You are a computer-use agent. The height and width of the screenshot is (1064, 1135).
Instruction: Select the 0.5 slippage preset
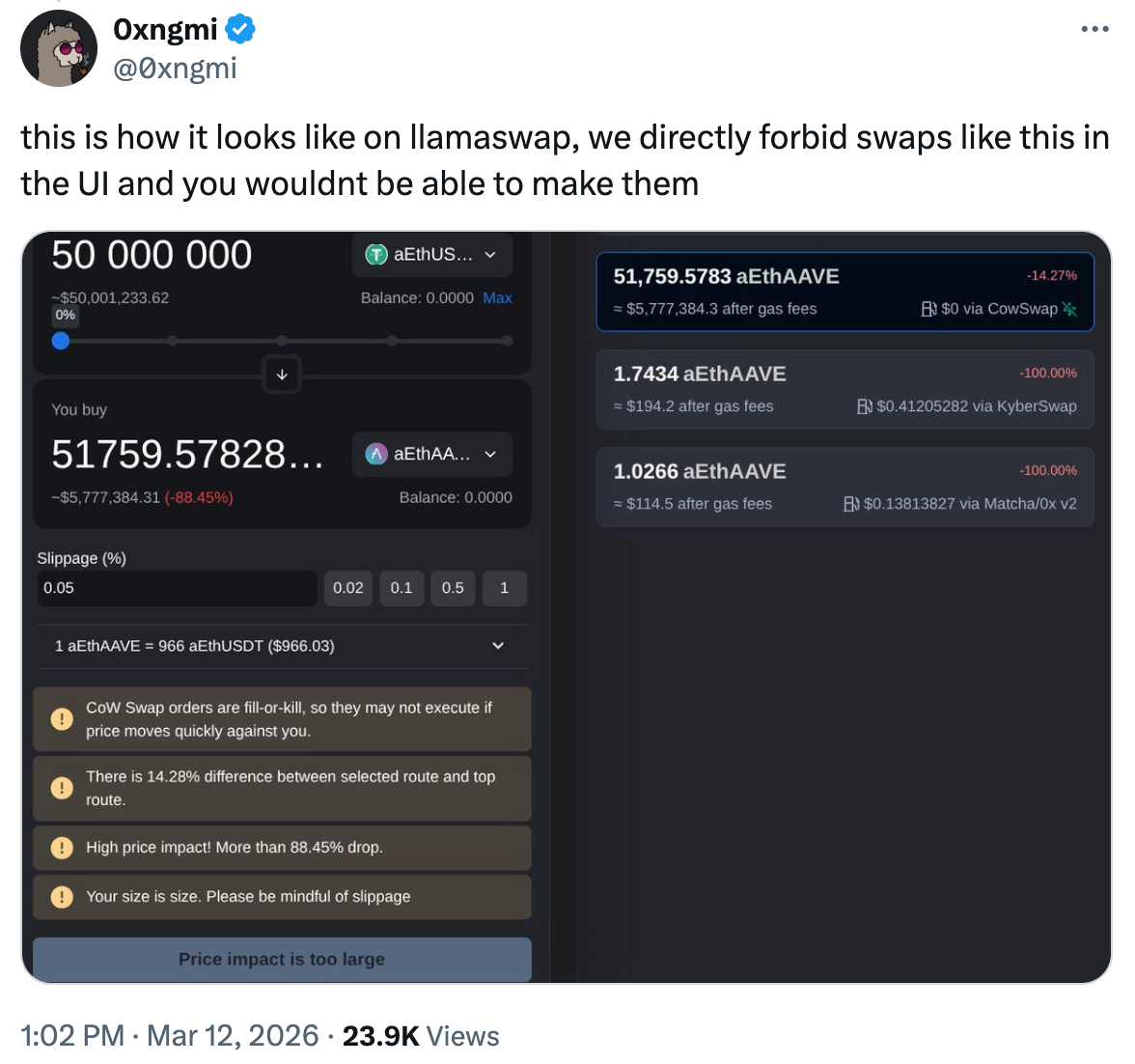[x=453, y=588]
